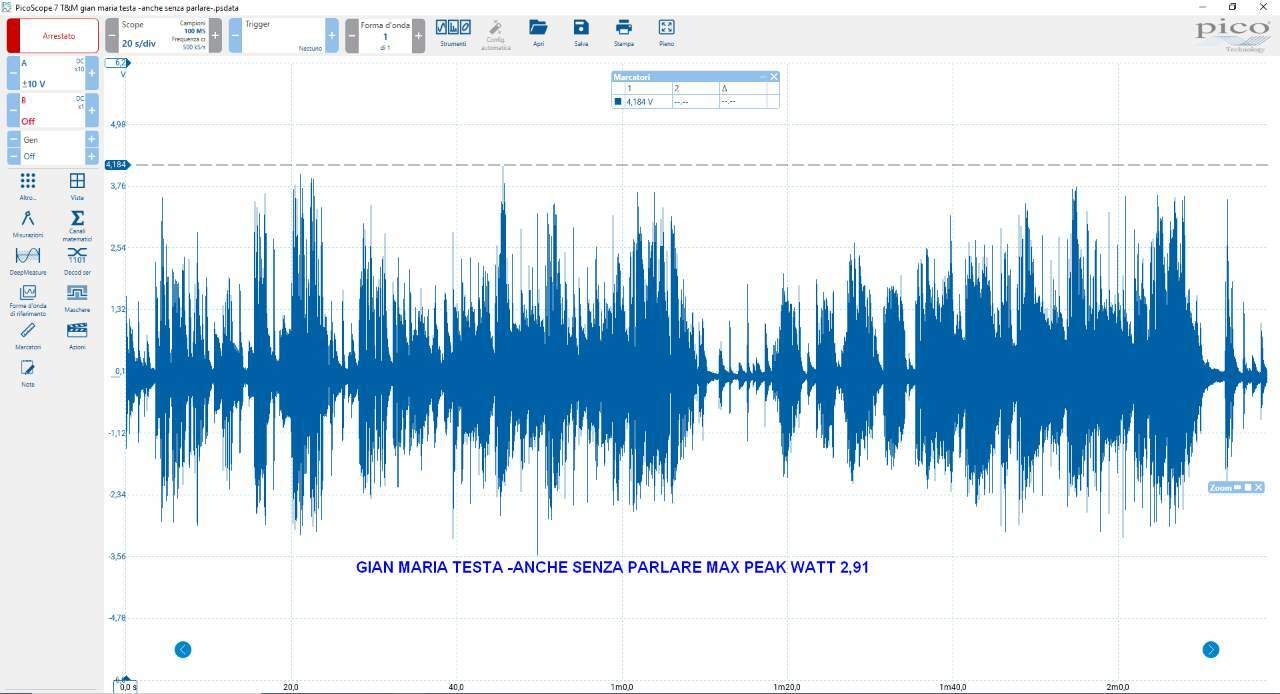Click the Stampa print button

(x=624, y=33)
